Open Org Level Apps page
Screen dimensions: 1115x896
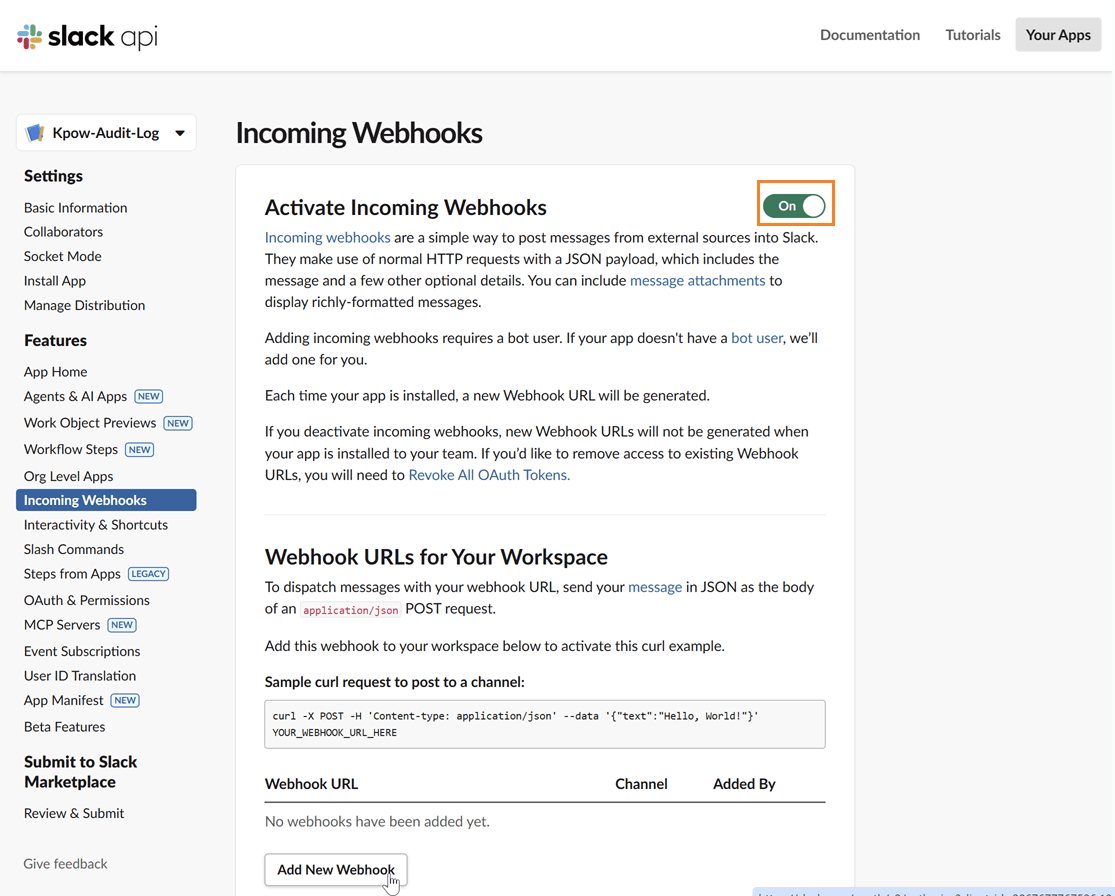tap(68, 476)
